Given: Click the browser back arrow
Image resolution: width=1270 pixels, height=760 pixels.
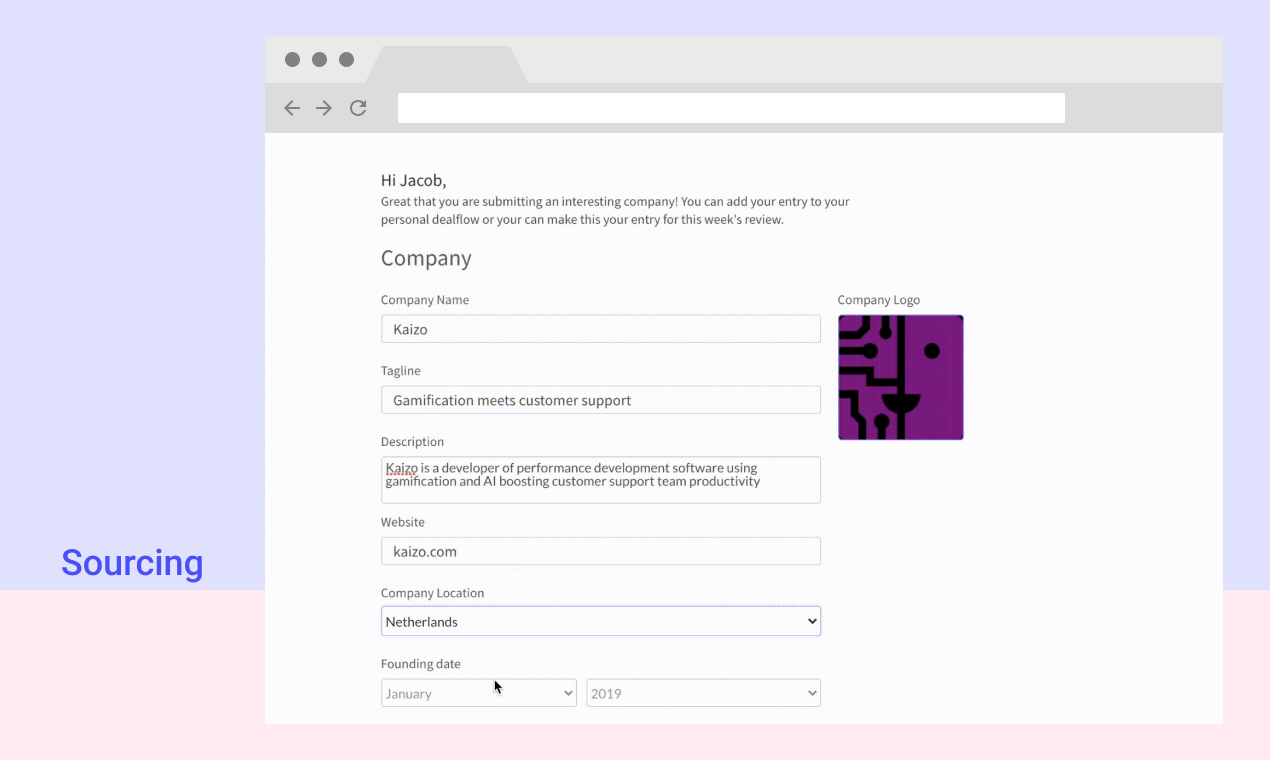Looking at the screenshot, I should pyautogui.click(x=292, y=108).
